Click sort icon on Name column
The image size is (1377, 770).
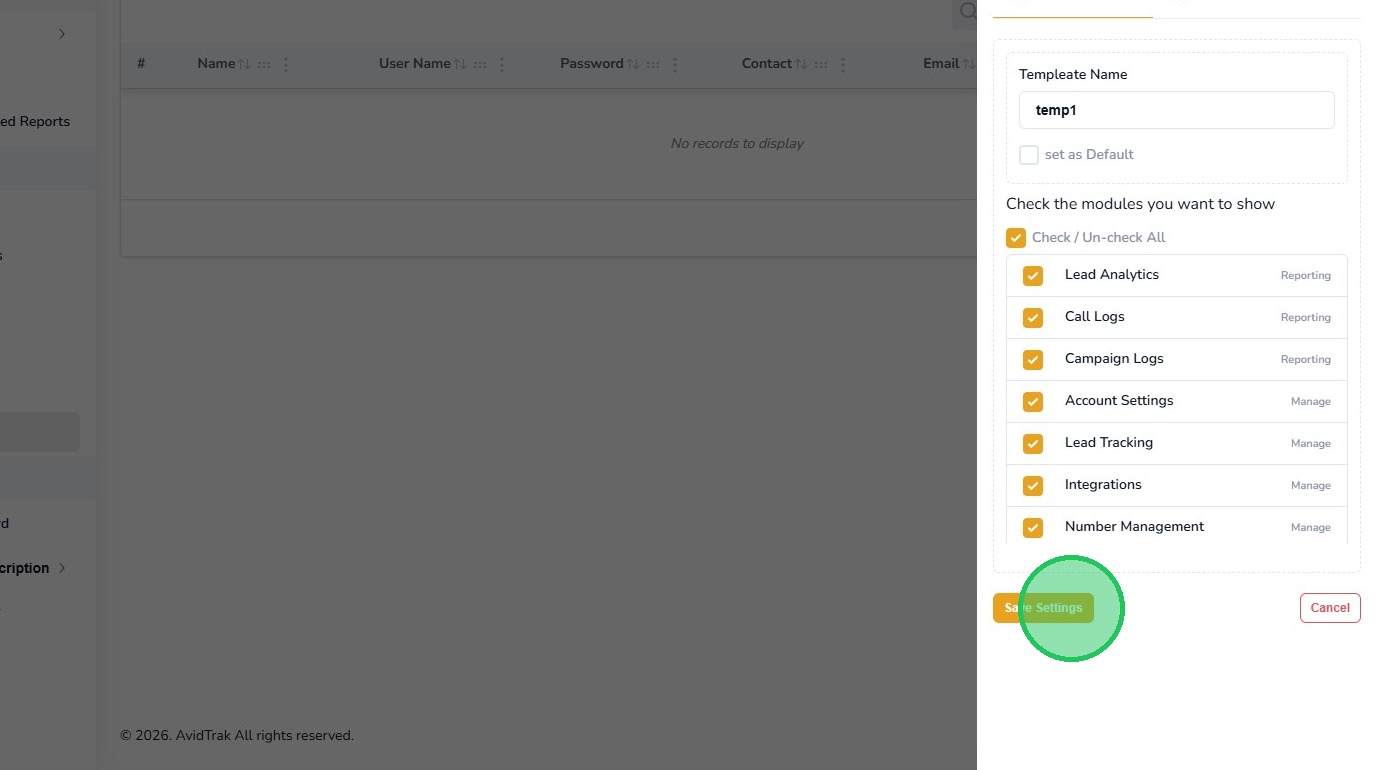click(x=244, y=64)
